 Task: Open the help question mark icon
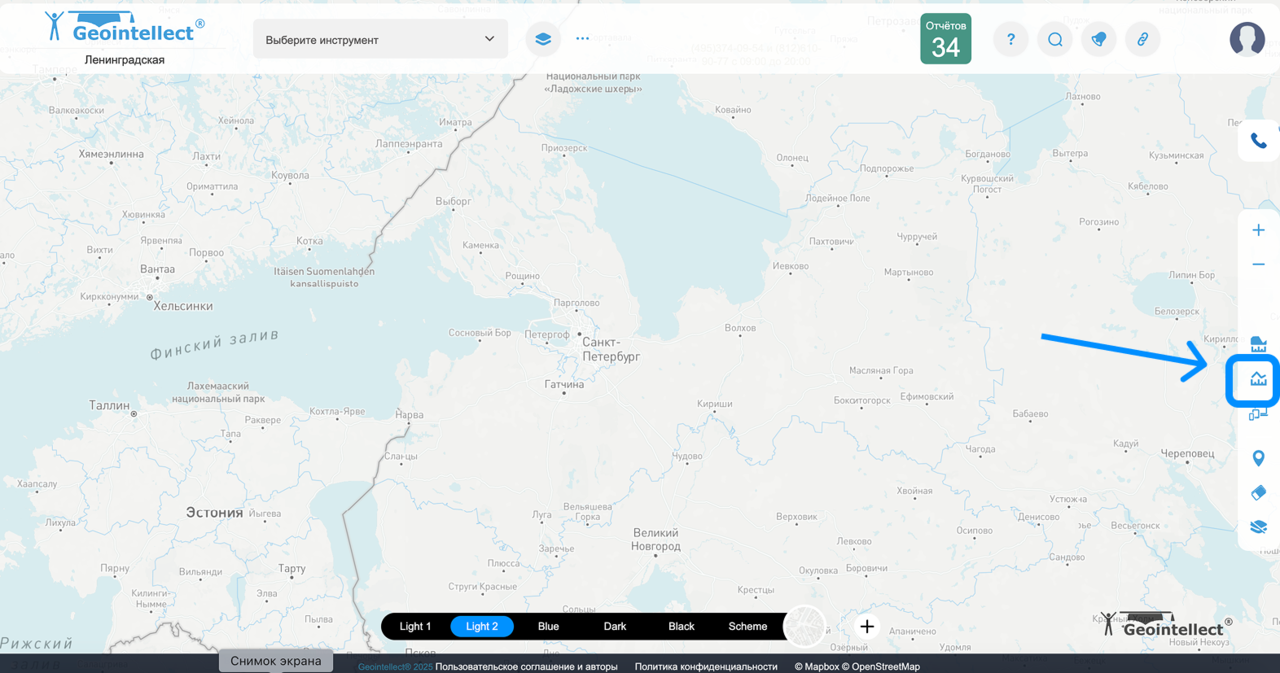[1011, 40]
